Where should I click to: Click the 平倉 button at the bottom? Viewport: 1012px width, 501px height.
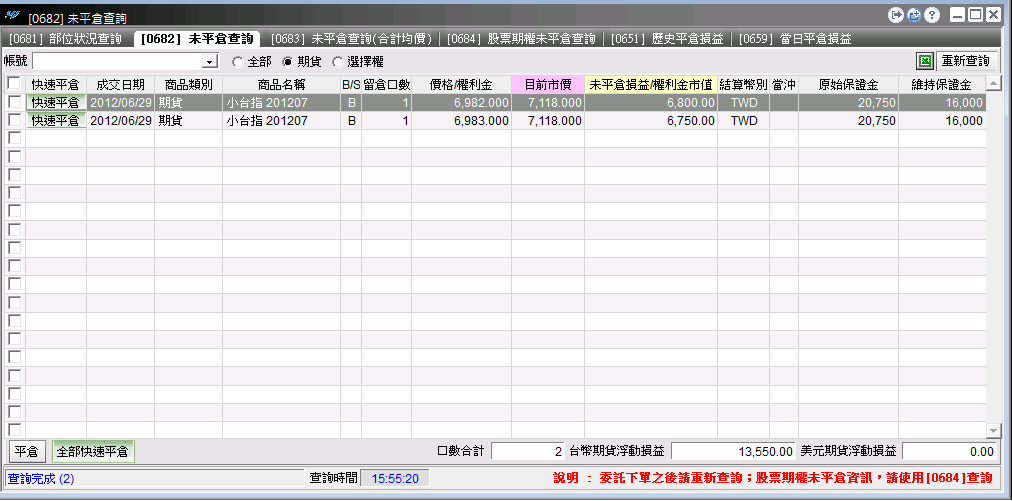(26, 452)
